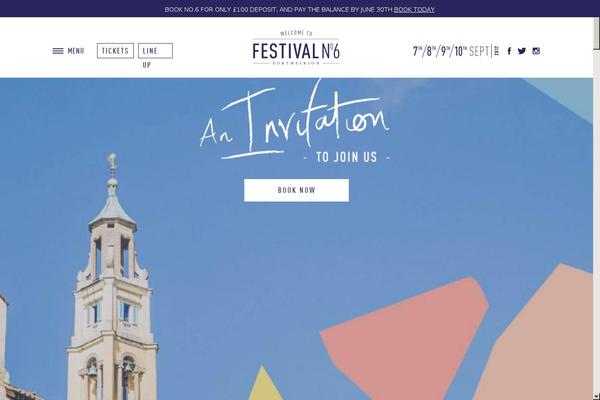
Task: Click the vertical year text beside Sept
Action: point(496,51)
